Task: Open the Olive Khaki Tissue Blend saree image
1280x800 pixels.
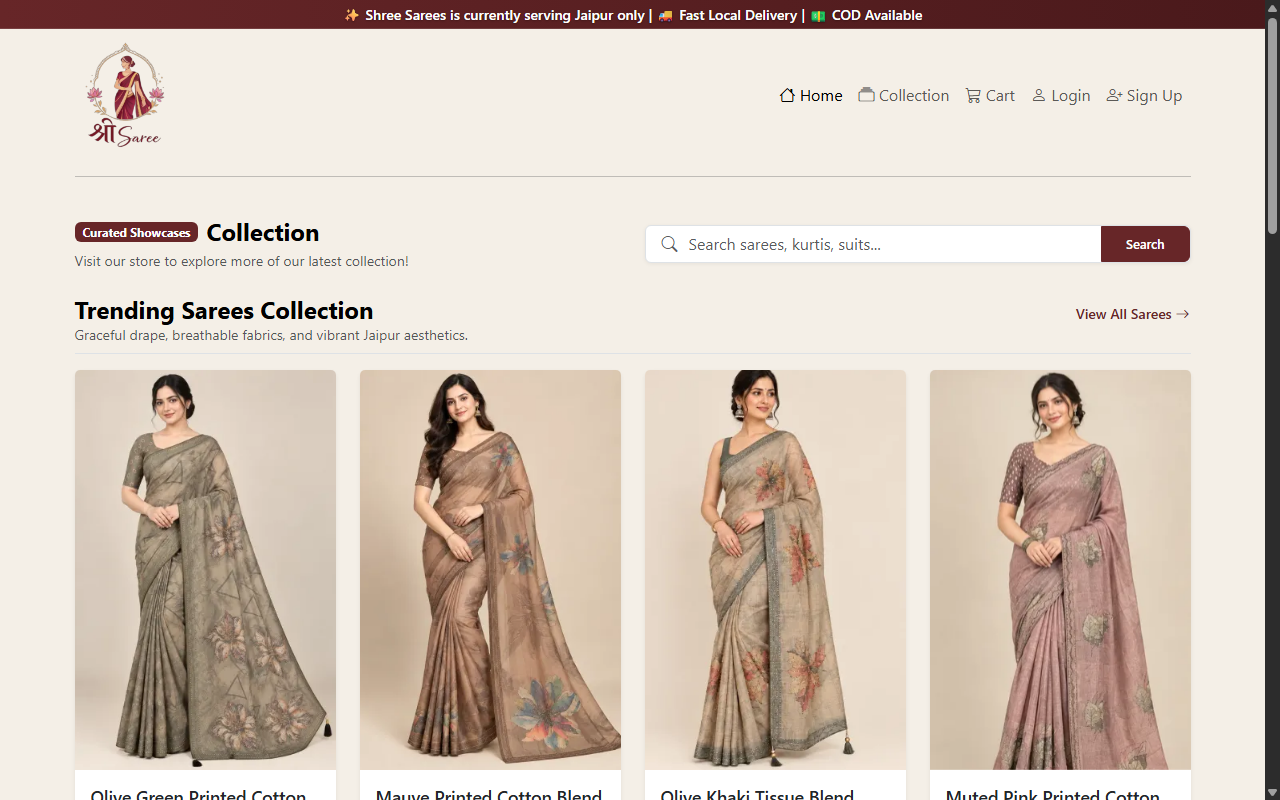Action: tap(775, 570)
